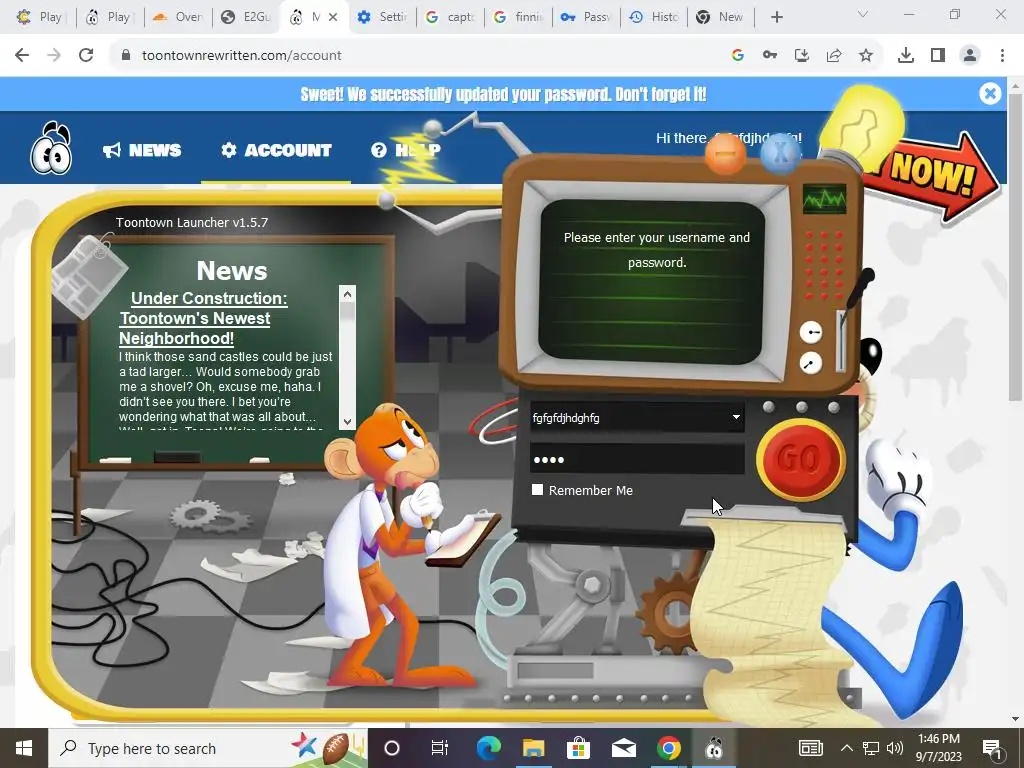
Task: Click the green oscilloscope display on the TV
Action: coord(824,199)
